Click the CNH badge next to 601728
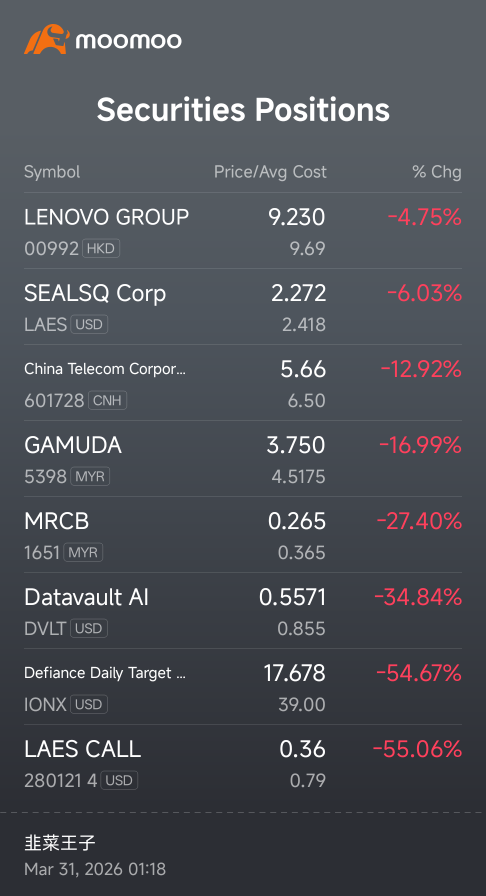The width and height of the screenshot is (486, 896). tap(107, 401)
